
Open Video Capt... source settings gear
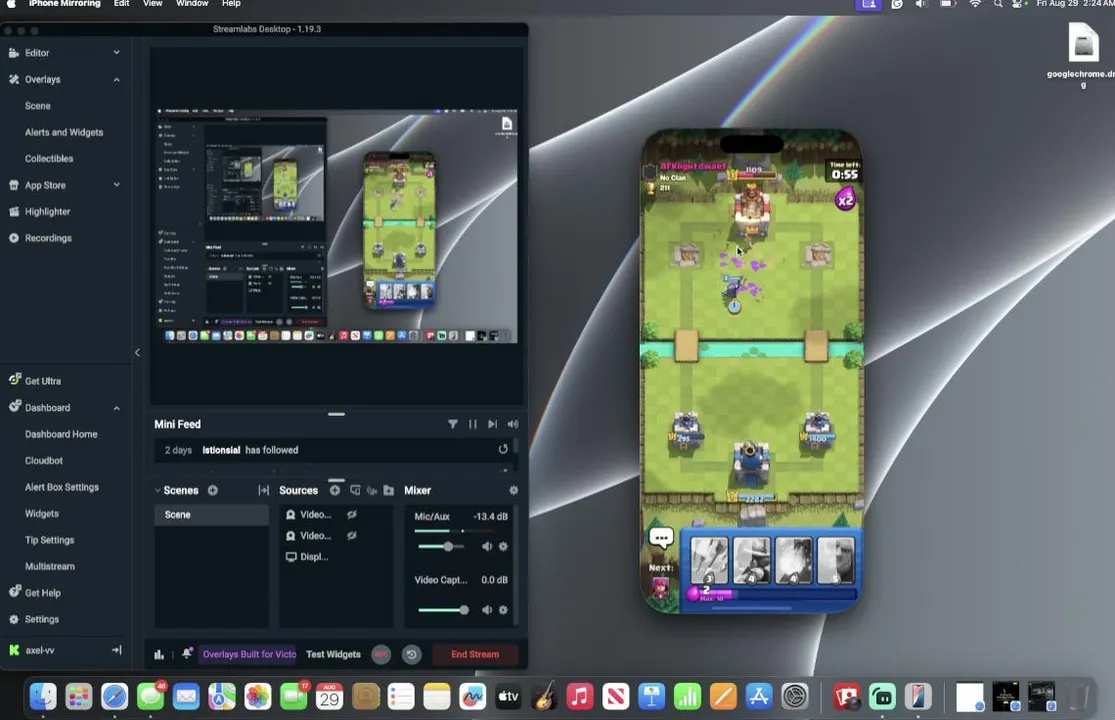(x=503, y=610)
